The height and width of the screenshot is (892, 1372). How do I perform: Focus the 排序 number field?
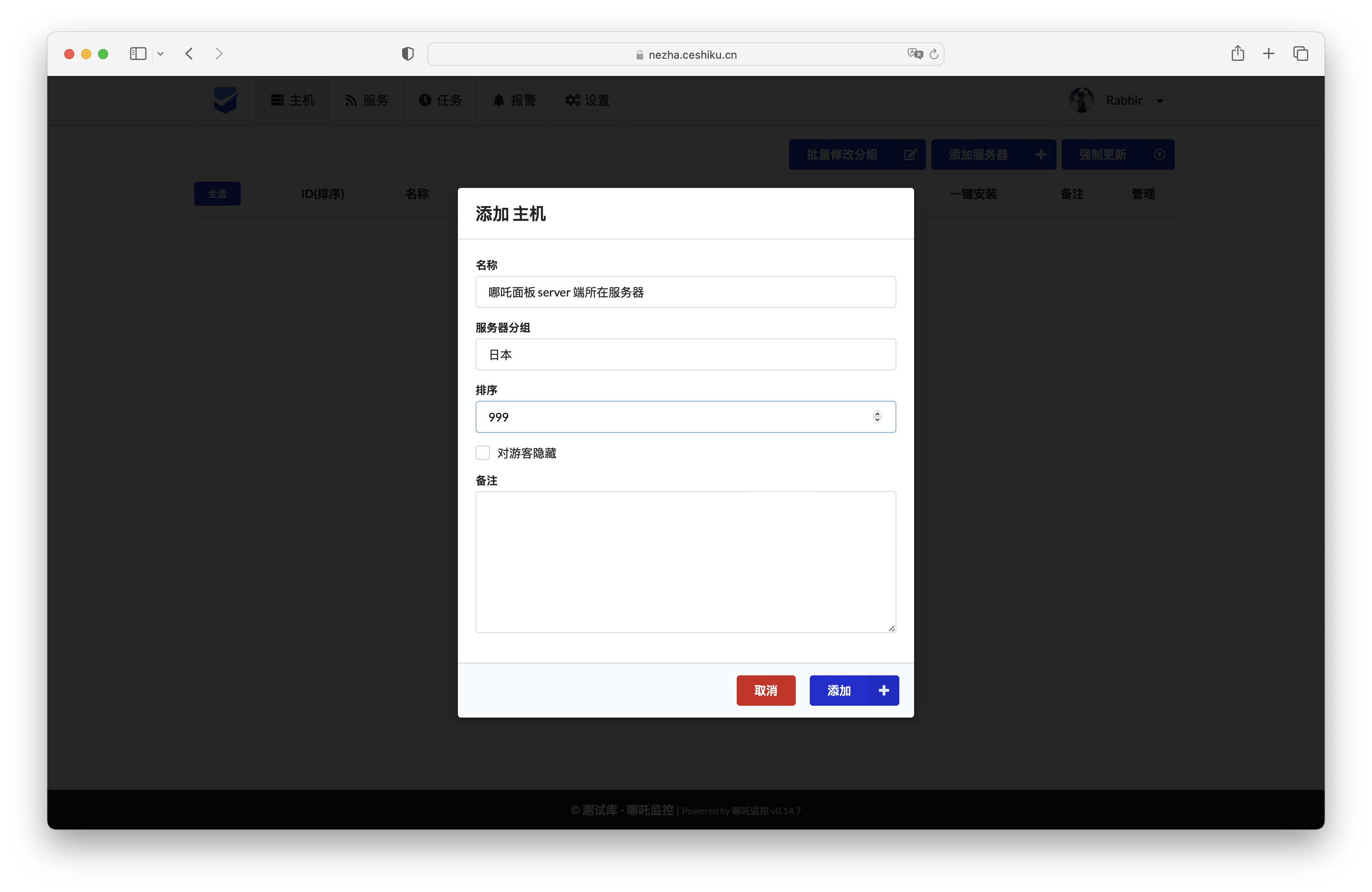click(x=686, y=416)
